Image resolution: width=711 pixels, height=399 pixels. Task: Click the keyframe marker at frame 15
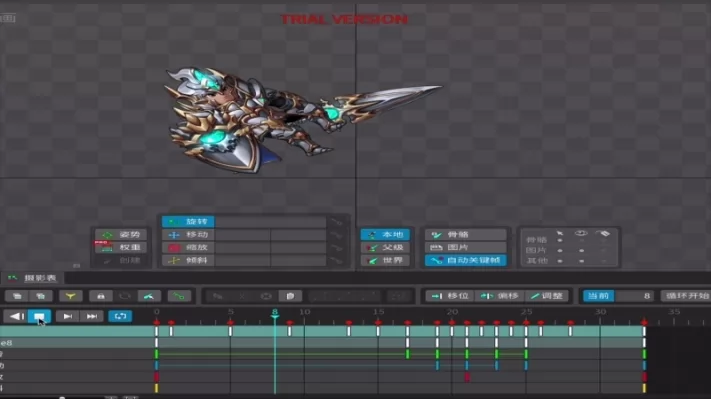click(x=378, y=323)
